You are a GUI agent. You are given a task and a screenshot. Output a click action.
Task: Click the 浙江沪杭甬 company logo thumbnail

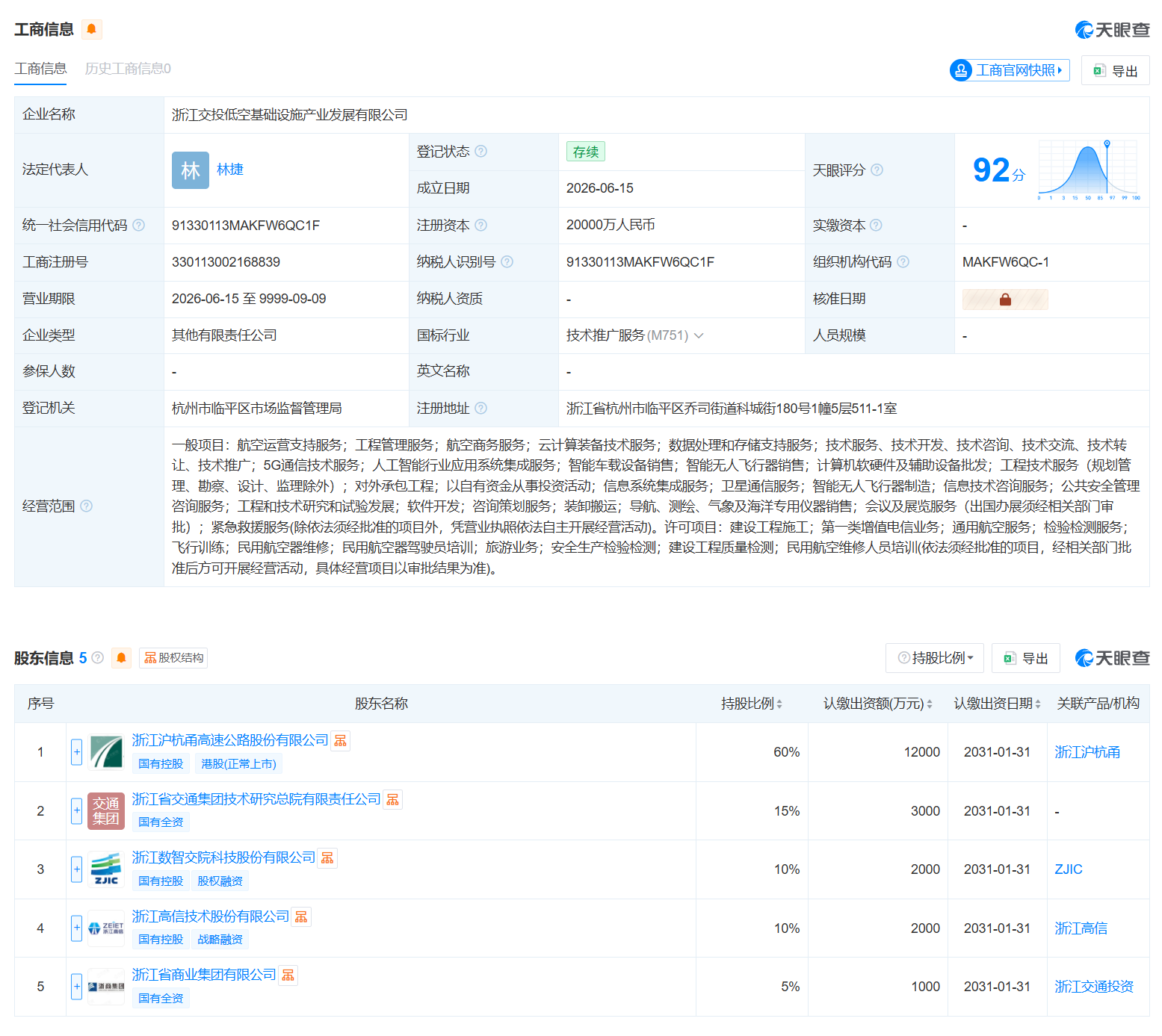coord(106,752)
